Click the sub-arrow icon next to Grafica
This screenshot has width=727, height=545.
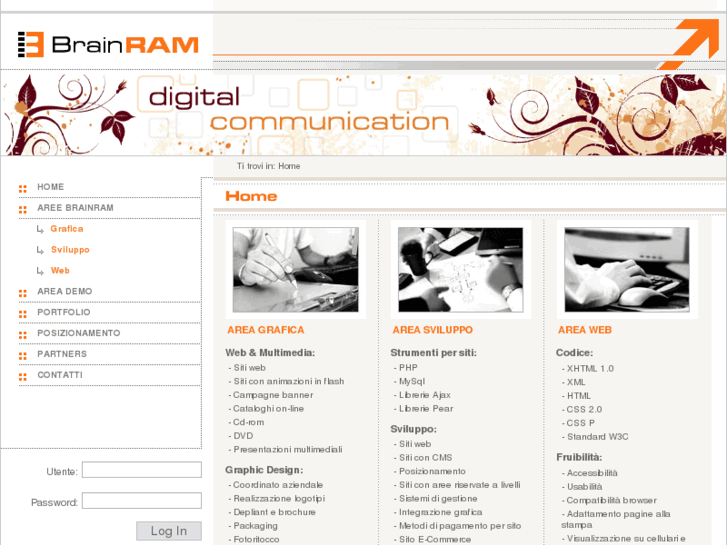point(40,229)
